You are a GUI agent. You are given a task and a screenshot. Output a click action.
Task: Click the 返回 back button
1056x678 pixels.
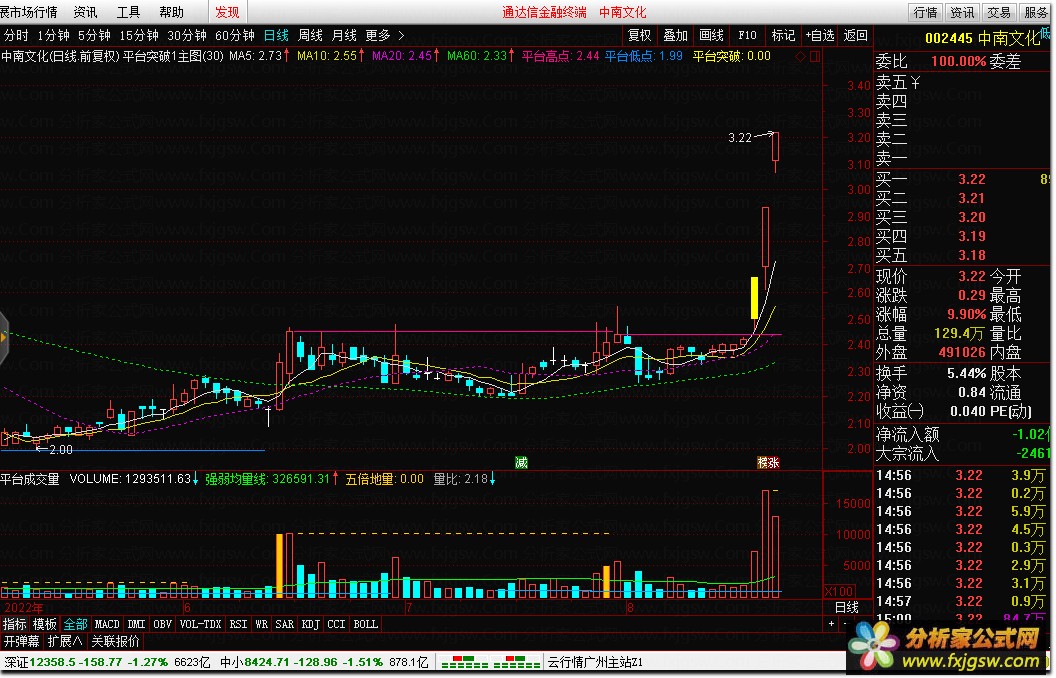click(855, 36)
